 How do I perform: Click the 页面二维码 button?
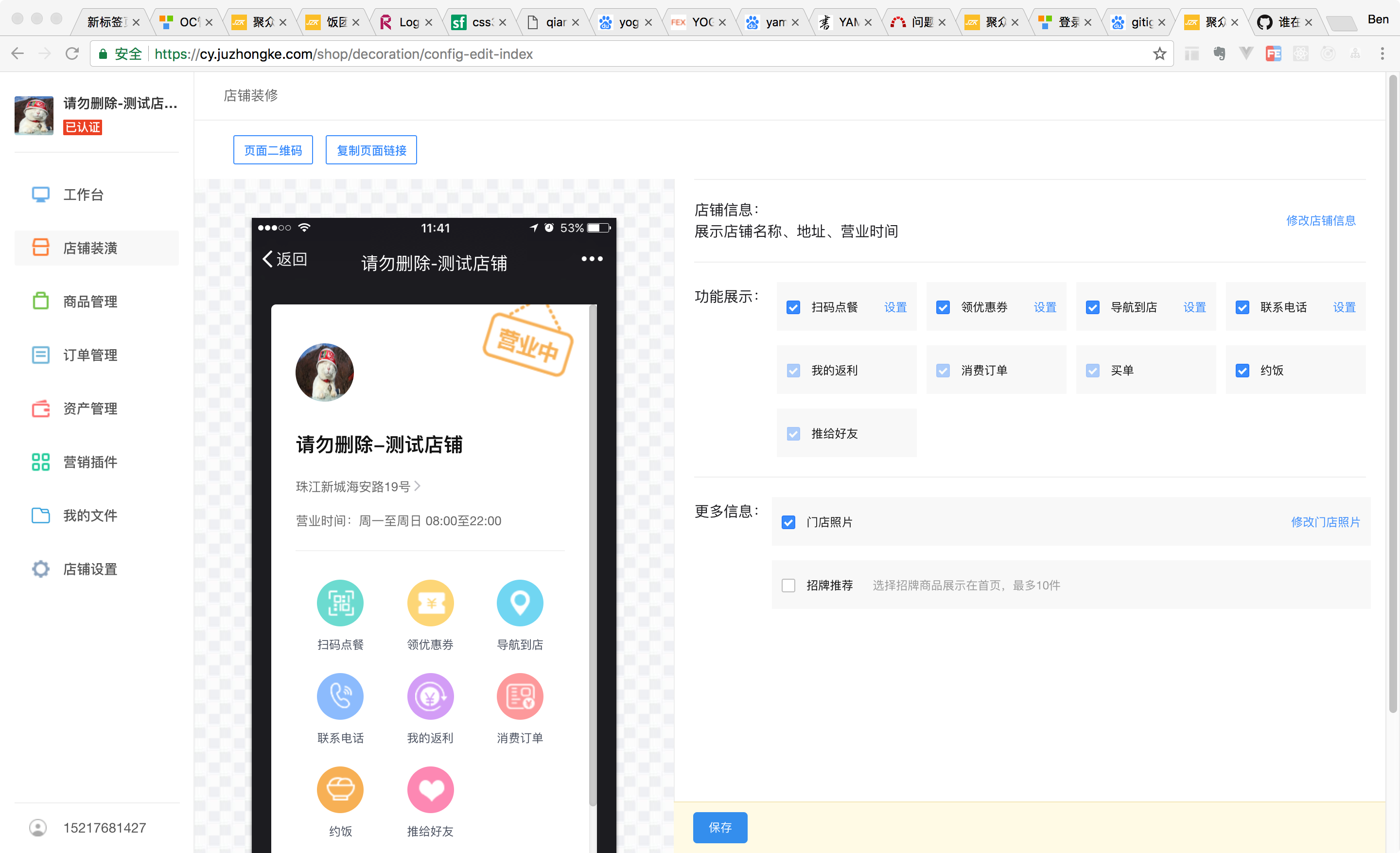(x=273, y=150)
